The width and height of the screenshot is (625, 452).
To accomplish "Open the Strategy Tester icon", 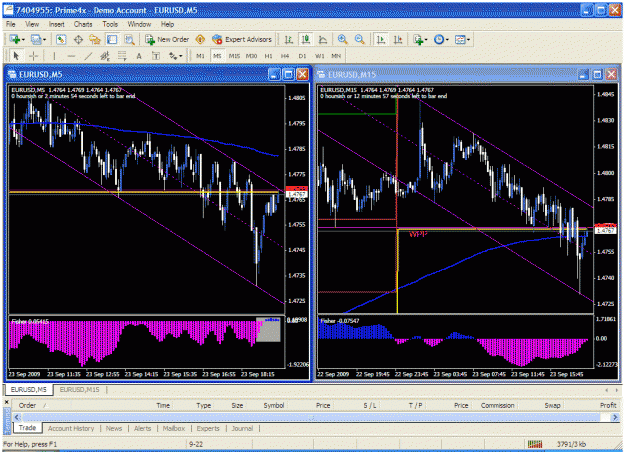I will point(129,39).
